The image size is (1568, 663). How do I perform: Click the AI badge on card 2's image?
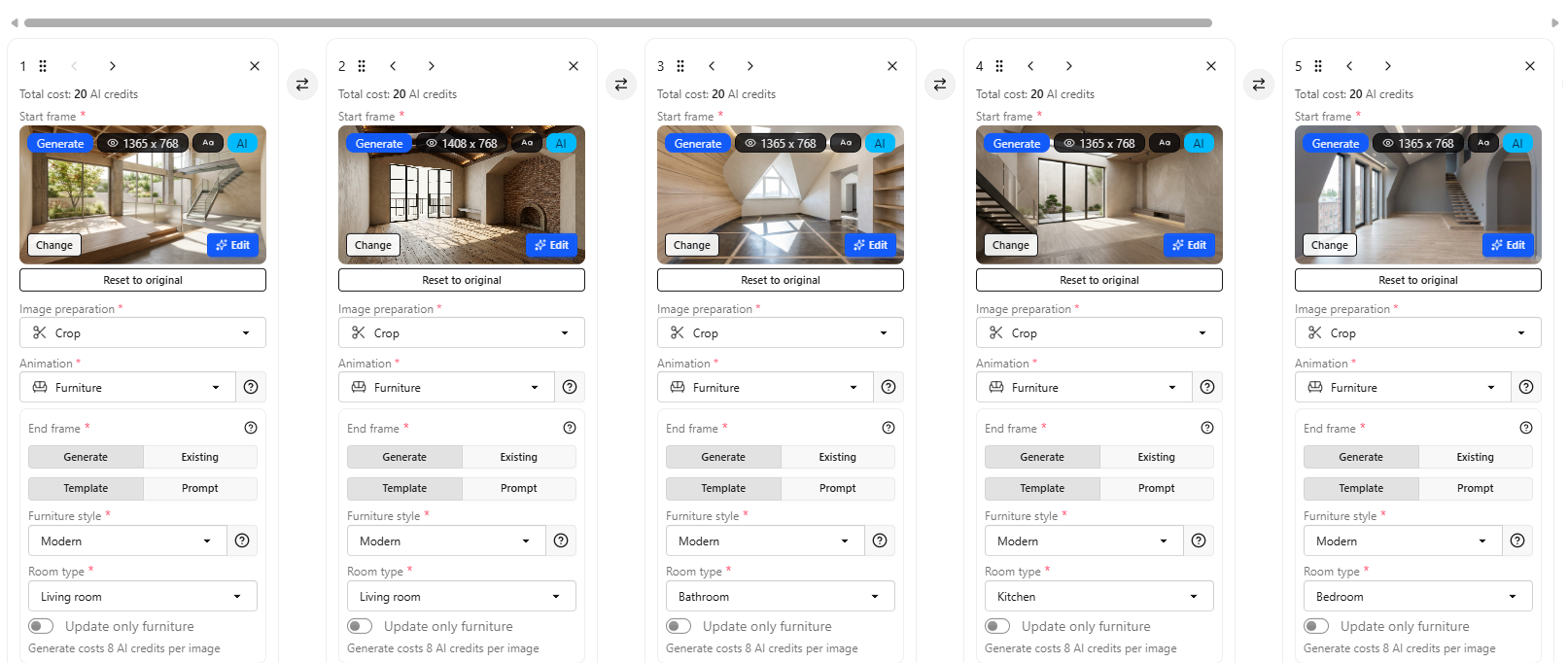coord(561,143)
